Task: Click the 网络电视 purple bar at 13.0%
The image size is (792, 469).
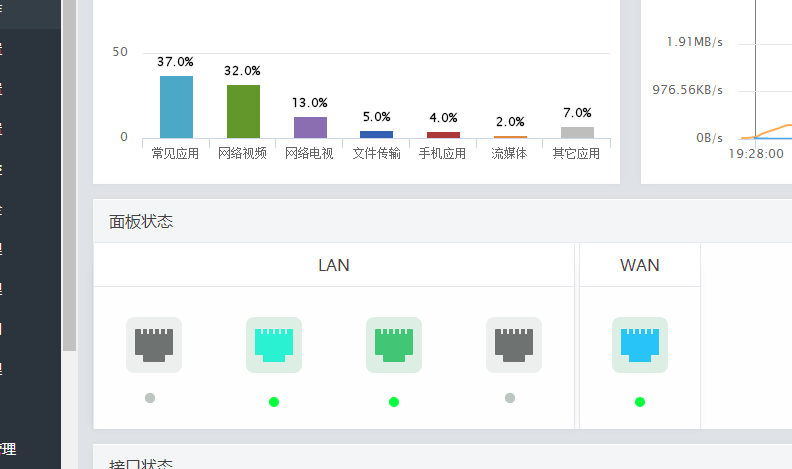Action: (310, 127)
